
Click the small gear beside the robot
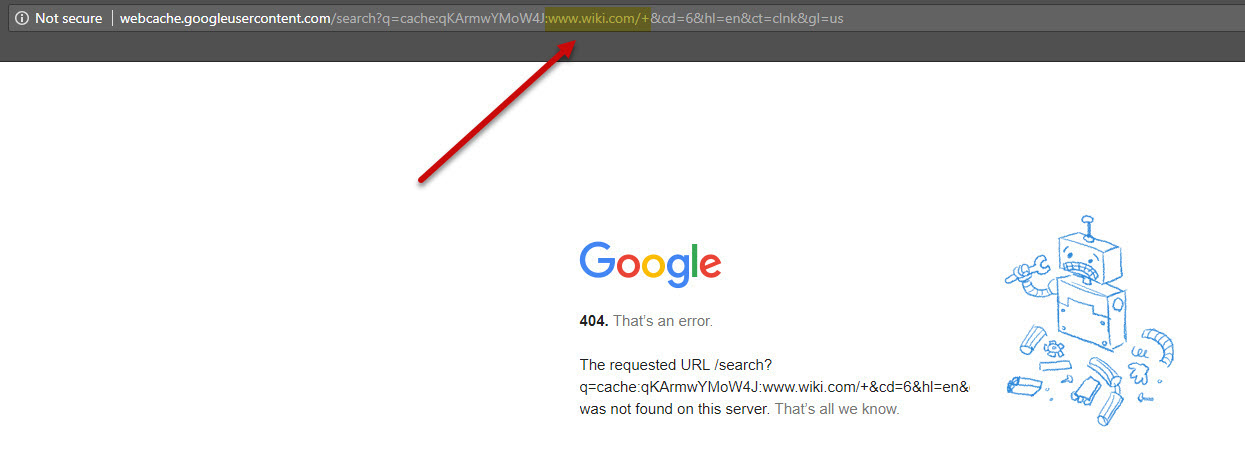pyautogui.click(x=1055, y=350)
